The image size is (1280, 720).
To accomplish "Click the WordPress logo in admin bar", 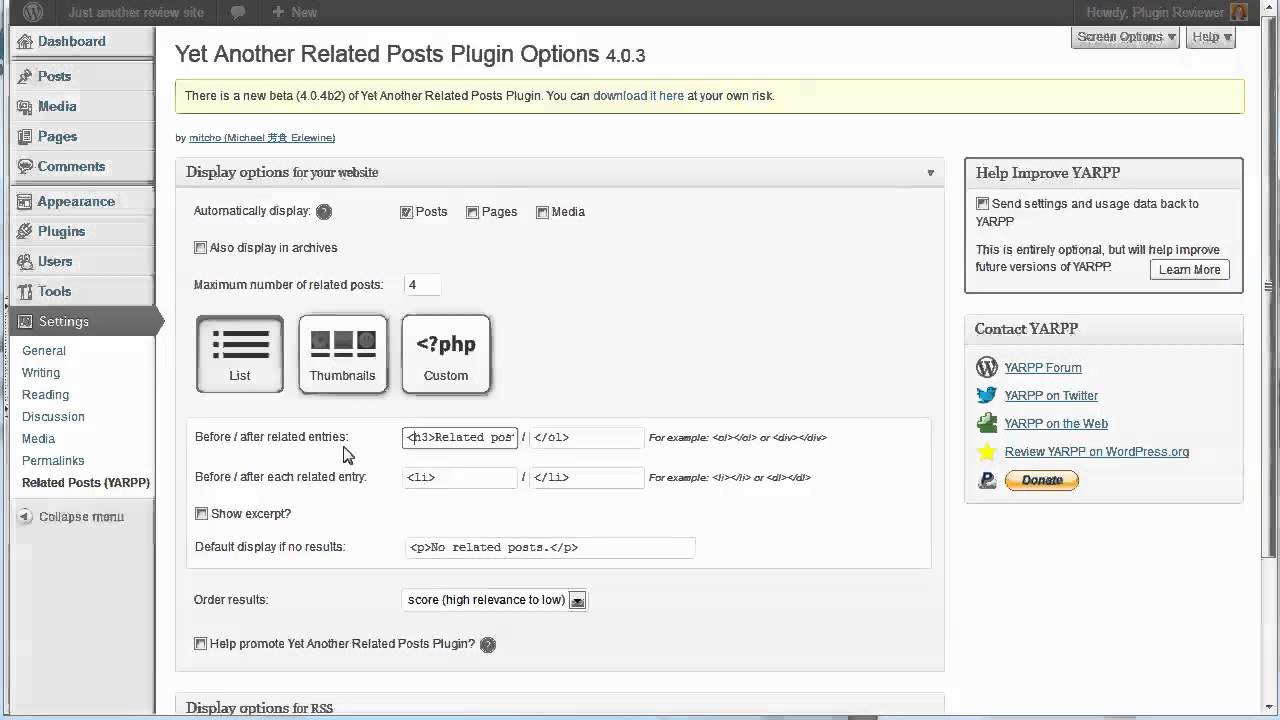I will [33, 12].
